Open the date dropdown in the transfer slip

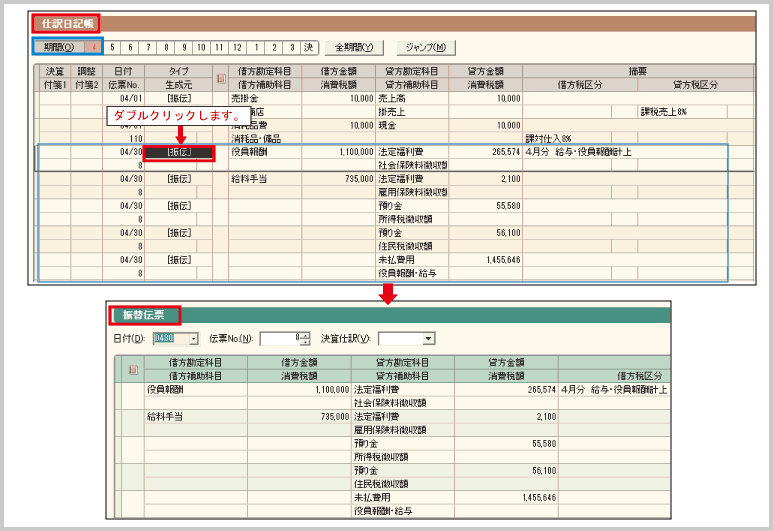click(x=194, y=339)
